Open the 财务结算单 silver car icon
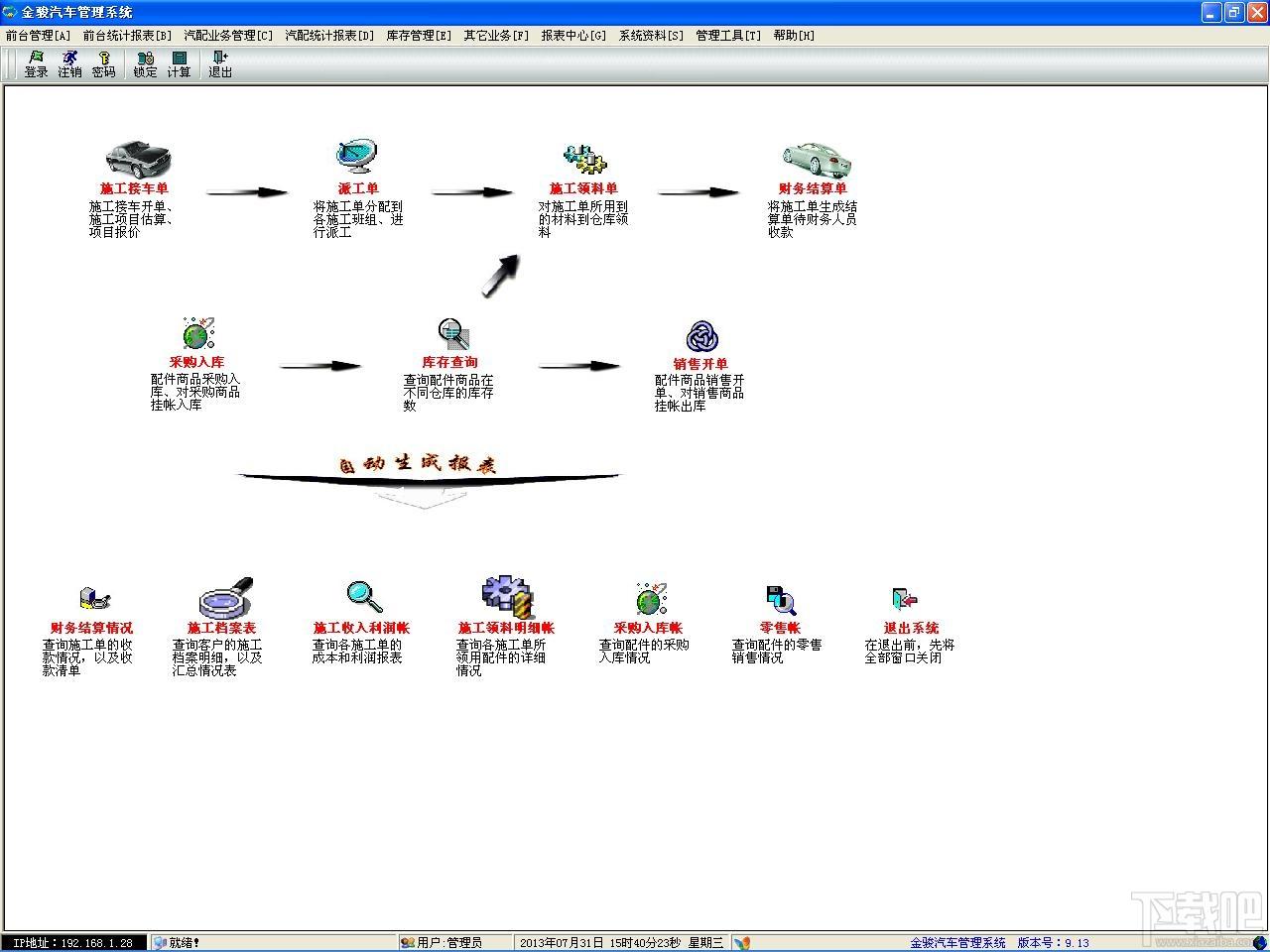This screenshot has height=952, width=1270. click(816, 159)
